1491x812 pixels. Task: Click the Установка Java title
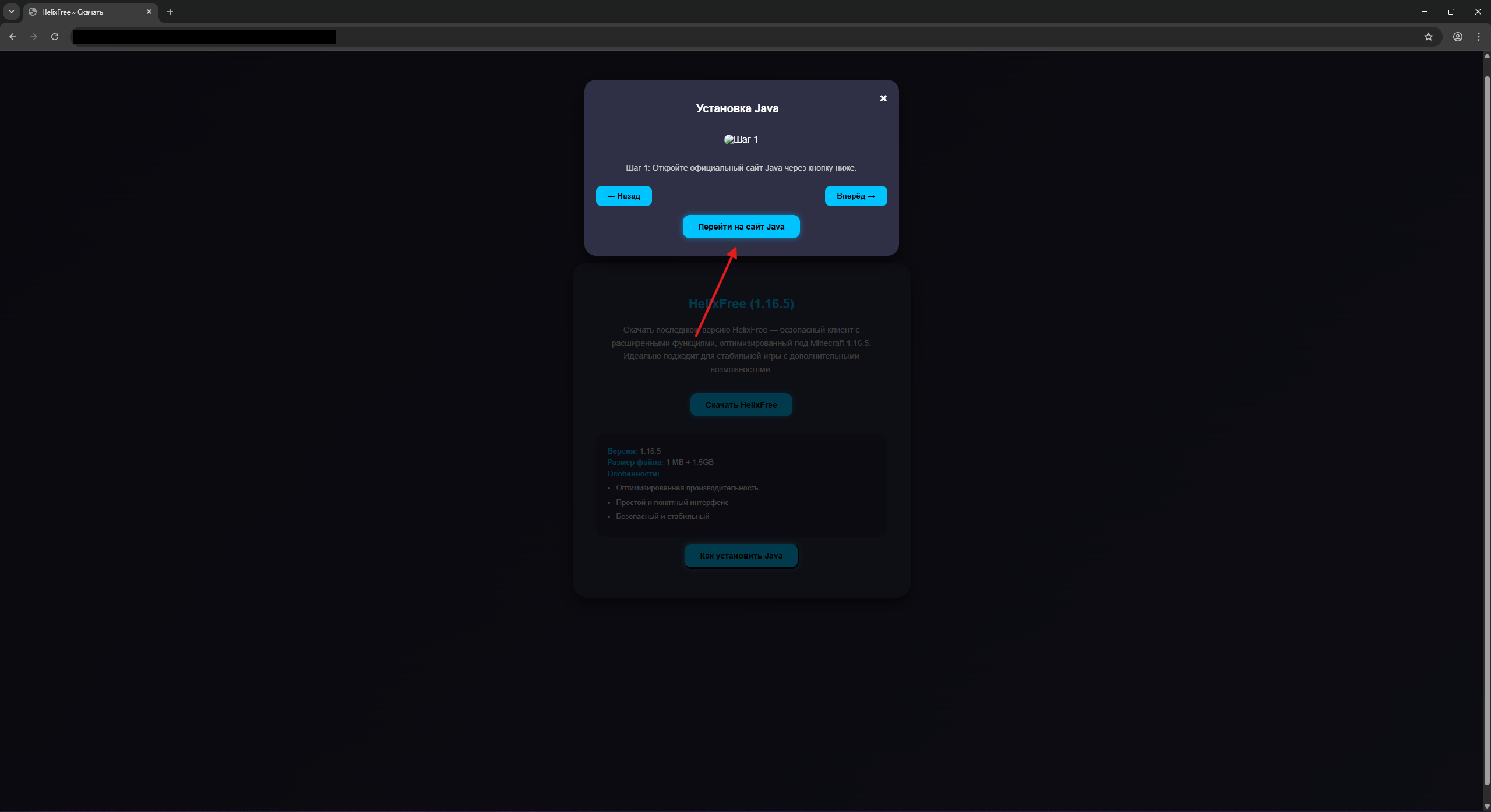click(737, 108)
